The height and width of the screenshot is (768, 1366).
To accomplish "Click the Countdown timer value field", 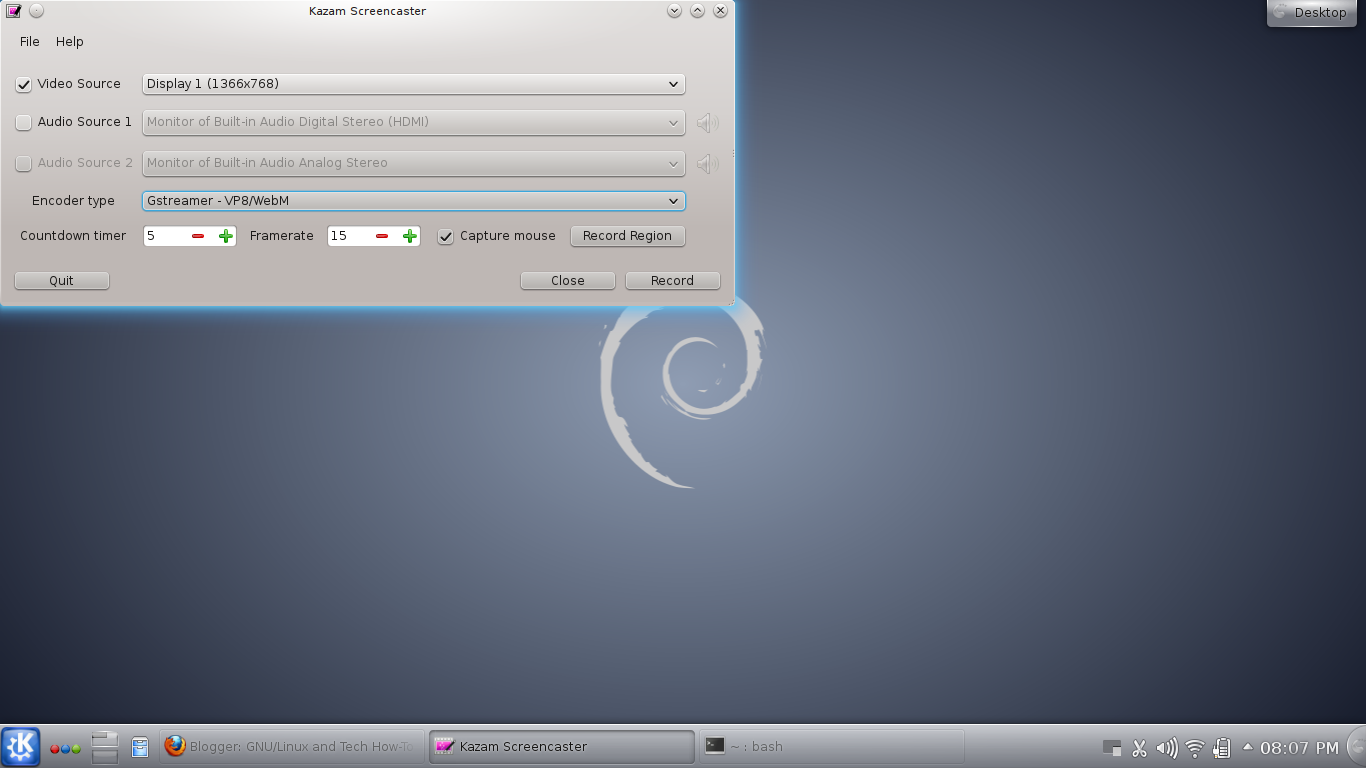I will 166,236.
